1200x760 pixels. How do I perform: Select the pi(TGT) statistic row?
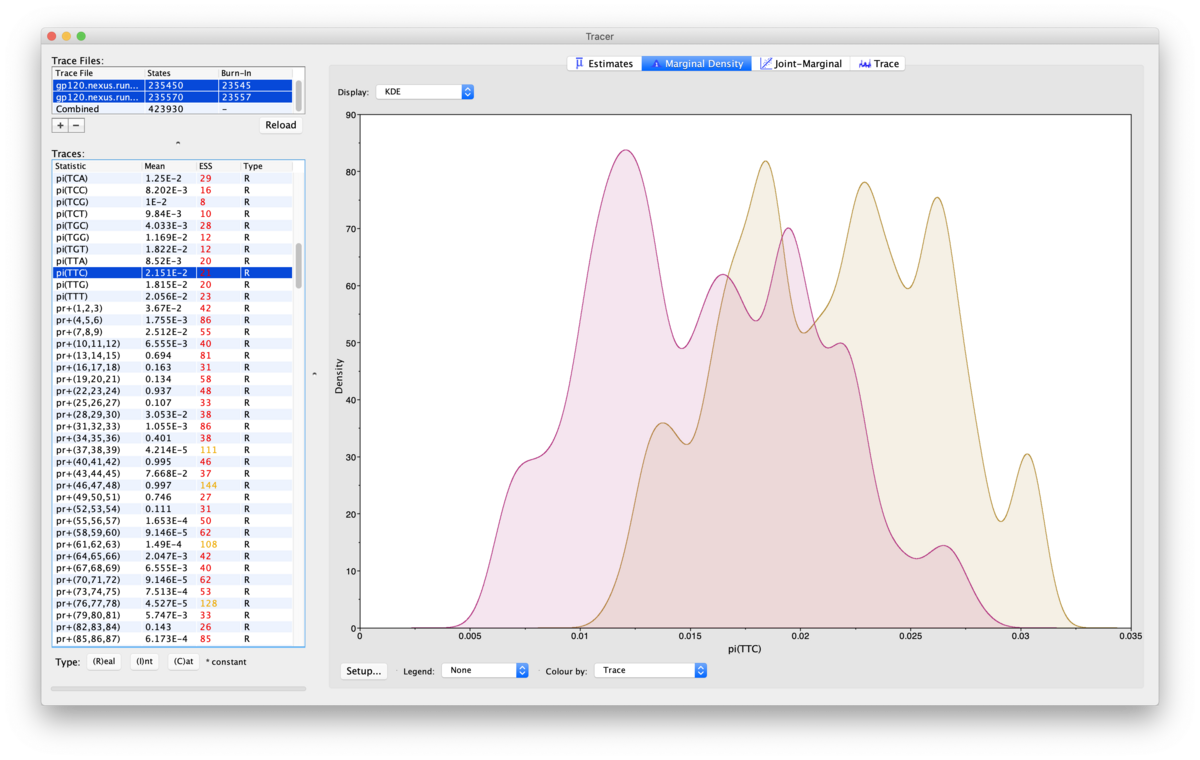coord(172,249)
